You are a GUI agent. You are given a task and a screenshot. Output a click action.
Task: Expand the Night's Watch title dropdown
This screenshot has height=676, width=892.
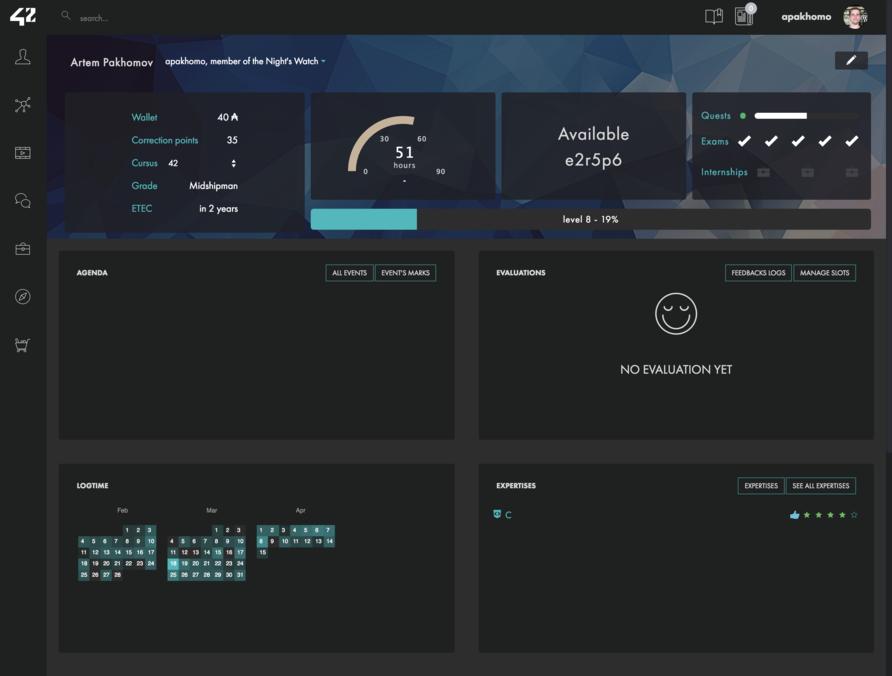[323, 62]
